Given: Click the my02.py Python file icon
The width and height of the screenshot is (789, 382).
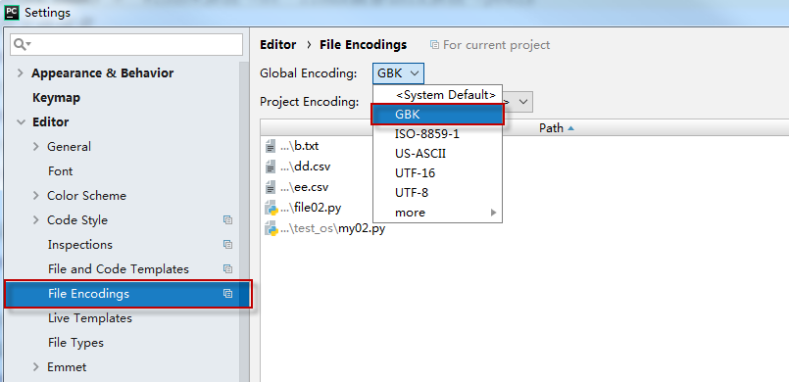Looking at the screenshot, I should [x=272, y=228].
